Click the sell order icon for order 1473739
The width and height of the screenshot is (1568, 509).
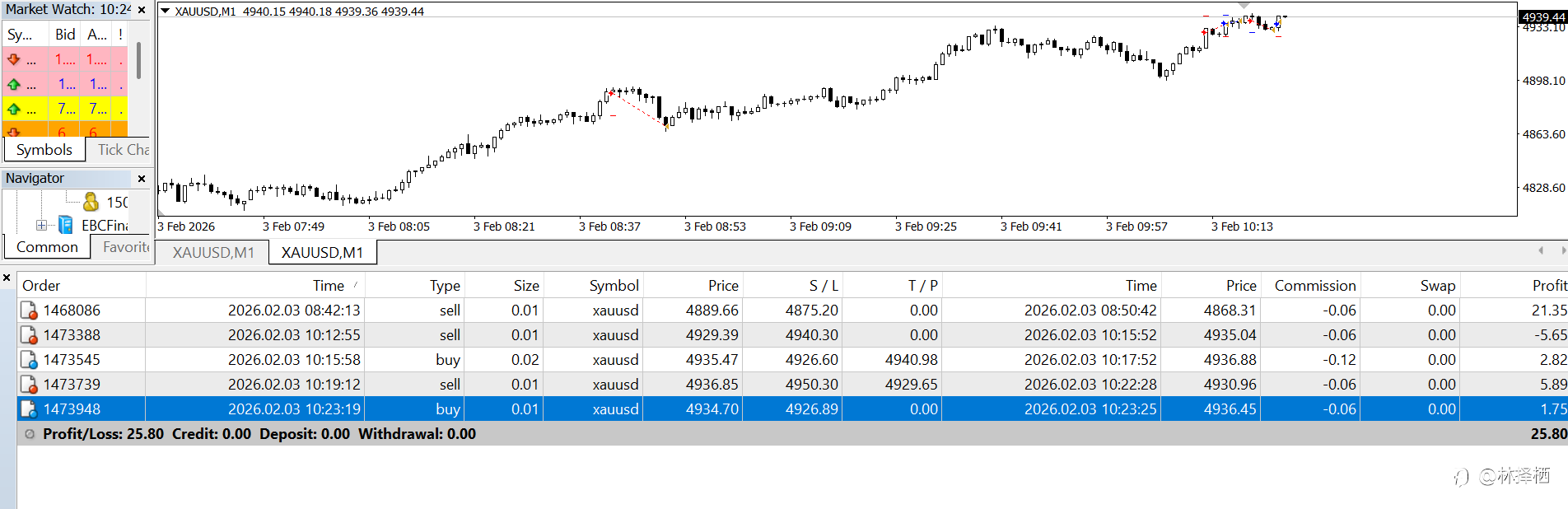click(29, 385)
